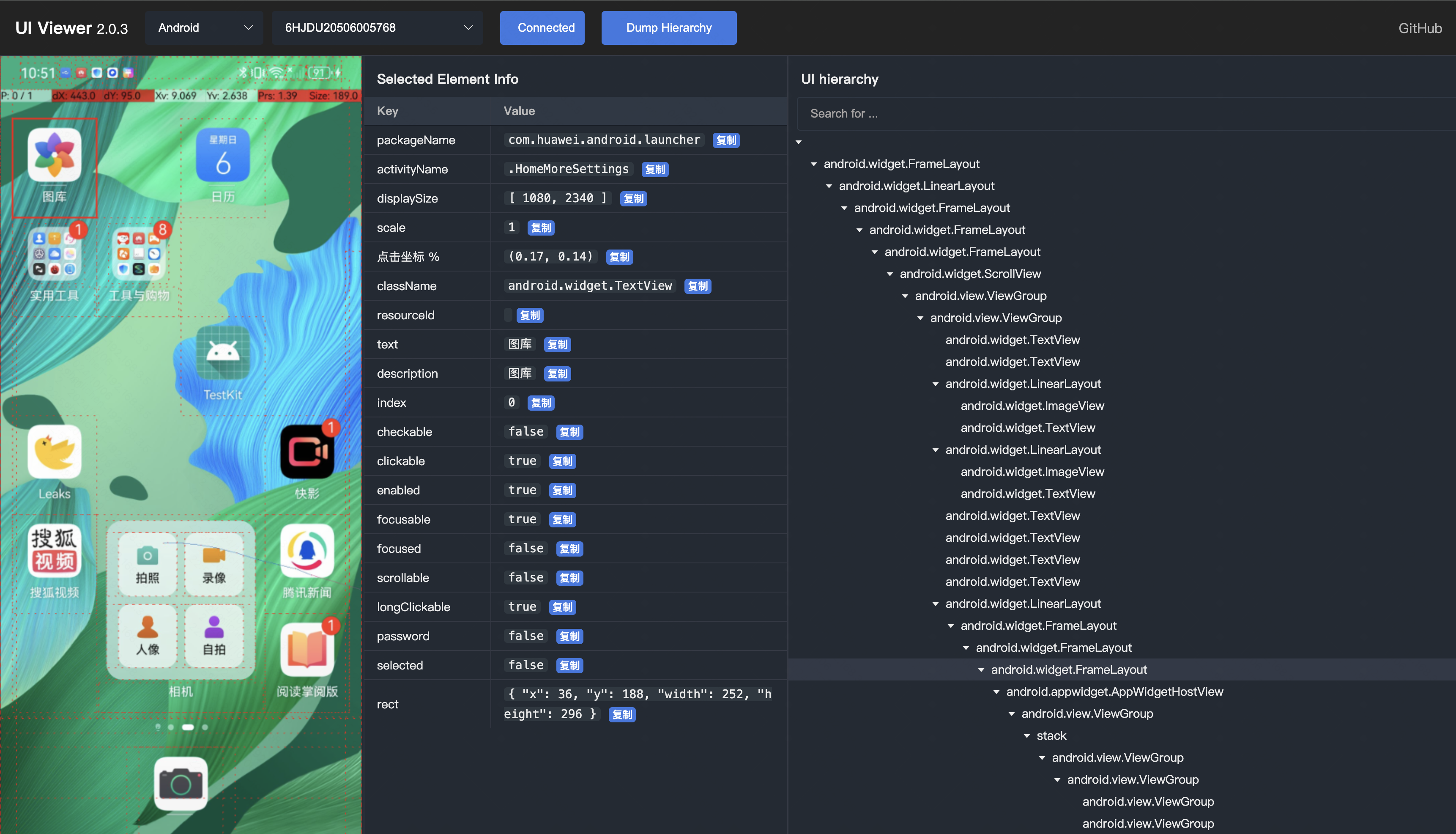Click the dock Camera icon at the bottom

(x=181, y=783)
